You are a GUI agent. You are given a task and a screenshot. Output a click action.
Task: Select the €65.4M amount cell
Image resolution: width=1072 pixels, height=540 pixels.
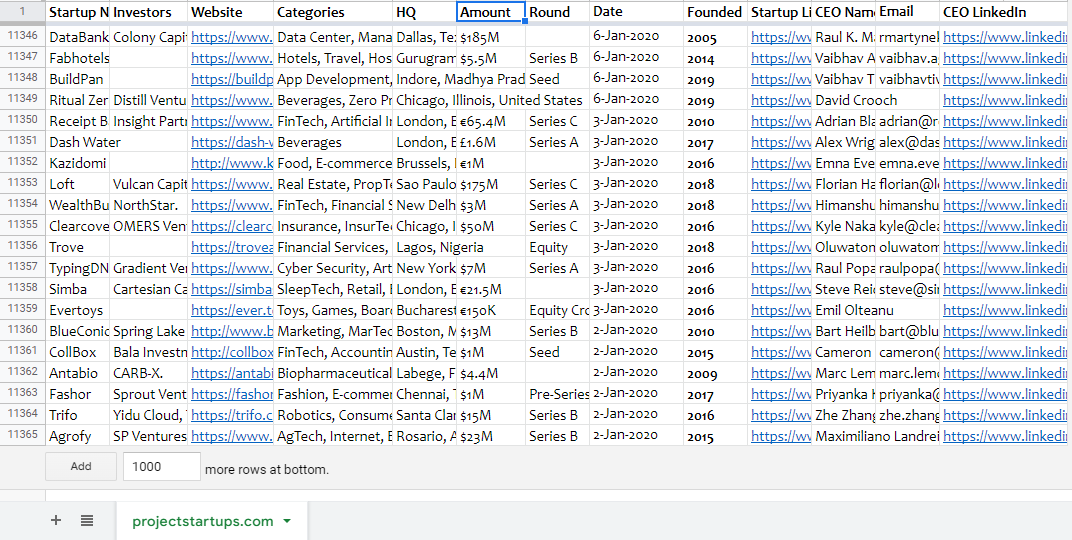point(491,122)
